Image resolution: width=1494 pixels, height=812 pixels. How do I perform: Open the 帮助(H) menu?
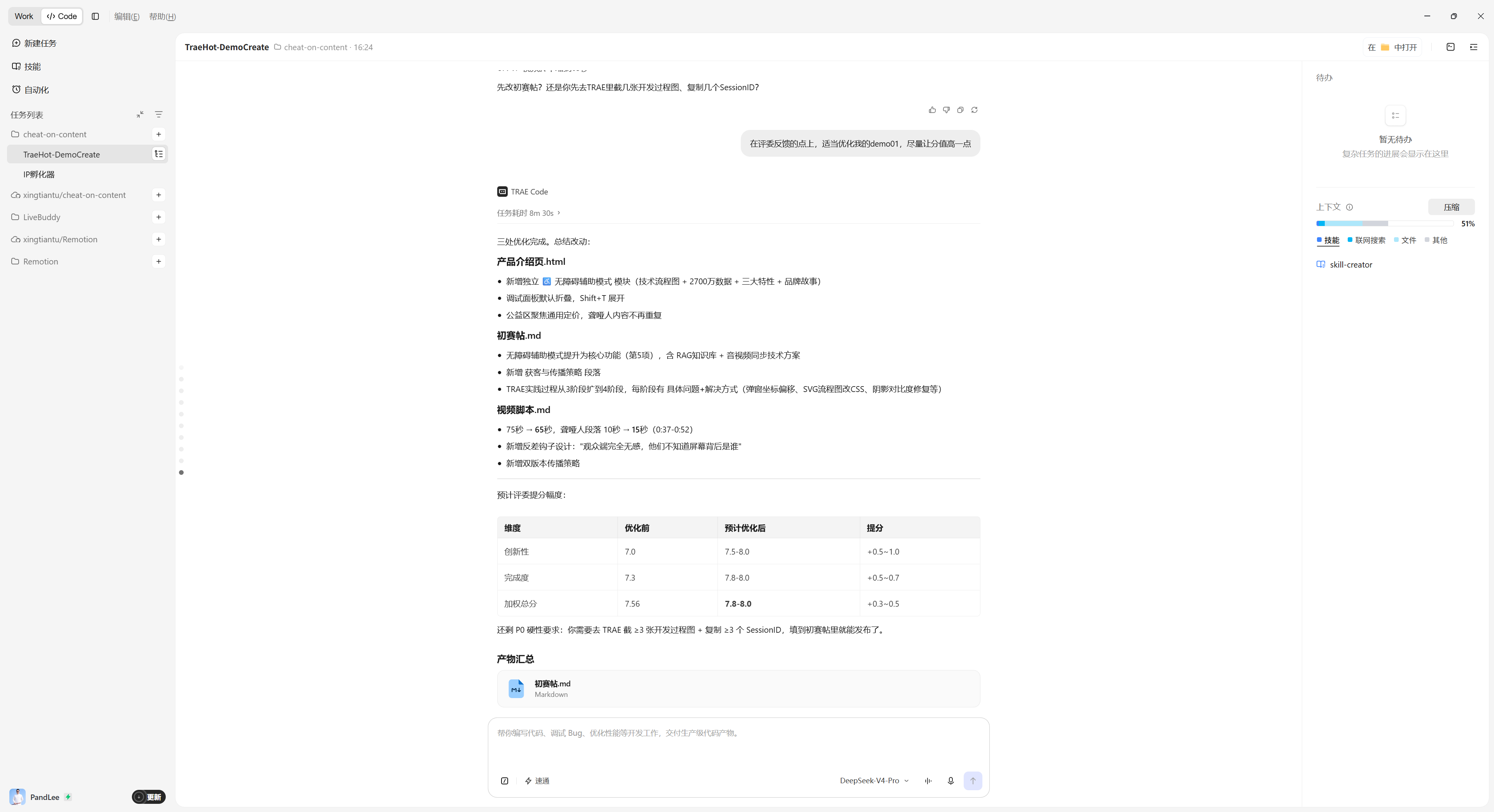[162, 16]
